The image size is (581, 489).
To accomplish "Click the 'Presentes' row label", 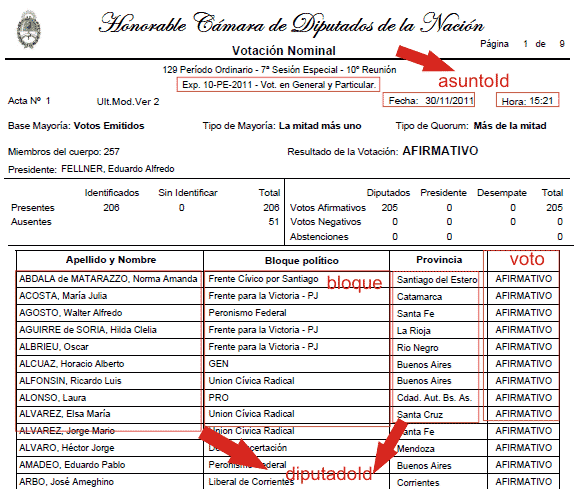I will pos(33,207).
